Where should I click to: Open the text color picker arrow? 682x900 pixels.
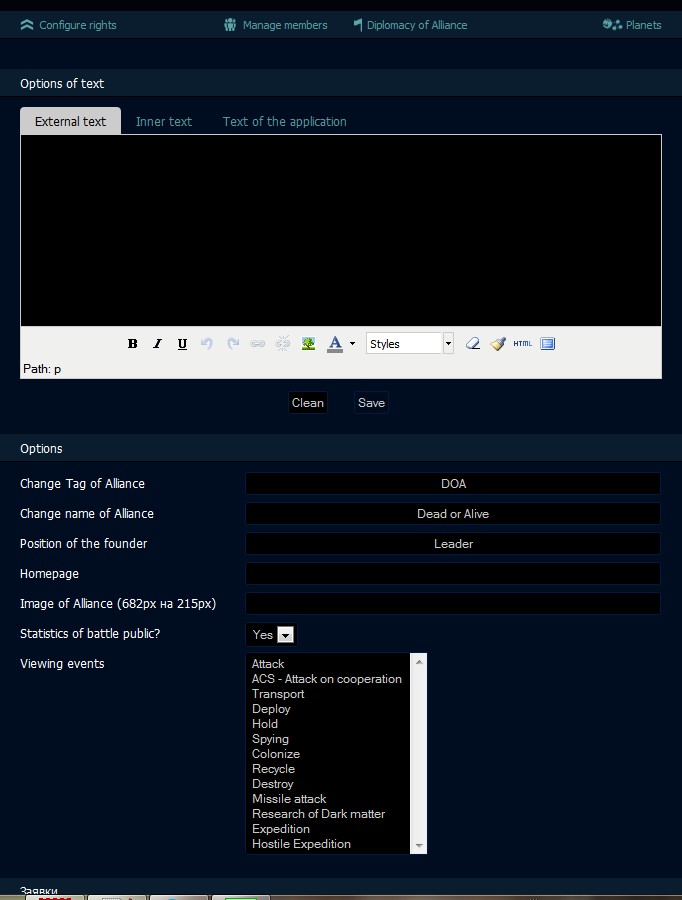[352, 344]
